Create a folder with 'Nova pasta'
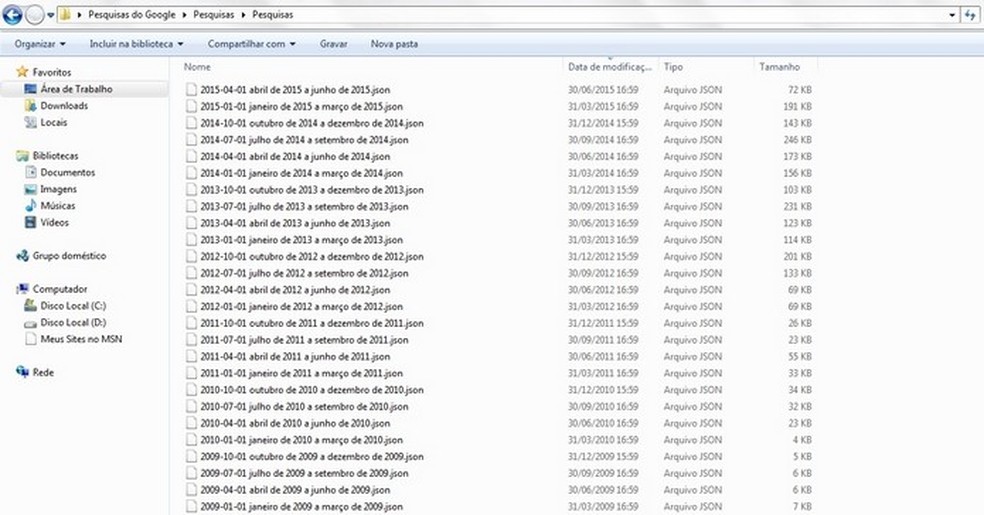Image resolution: width=984 pixels, height=515 pixels. tap(394, 44)
